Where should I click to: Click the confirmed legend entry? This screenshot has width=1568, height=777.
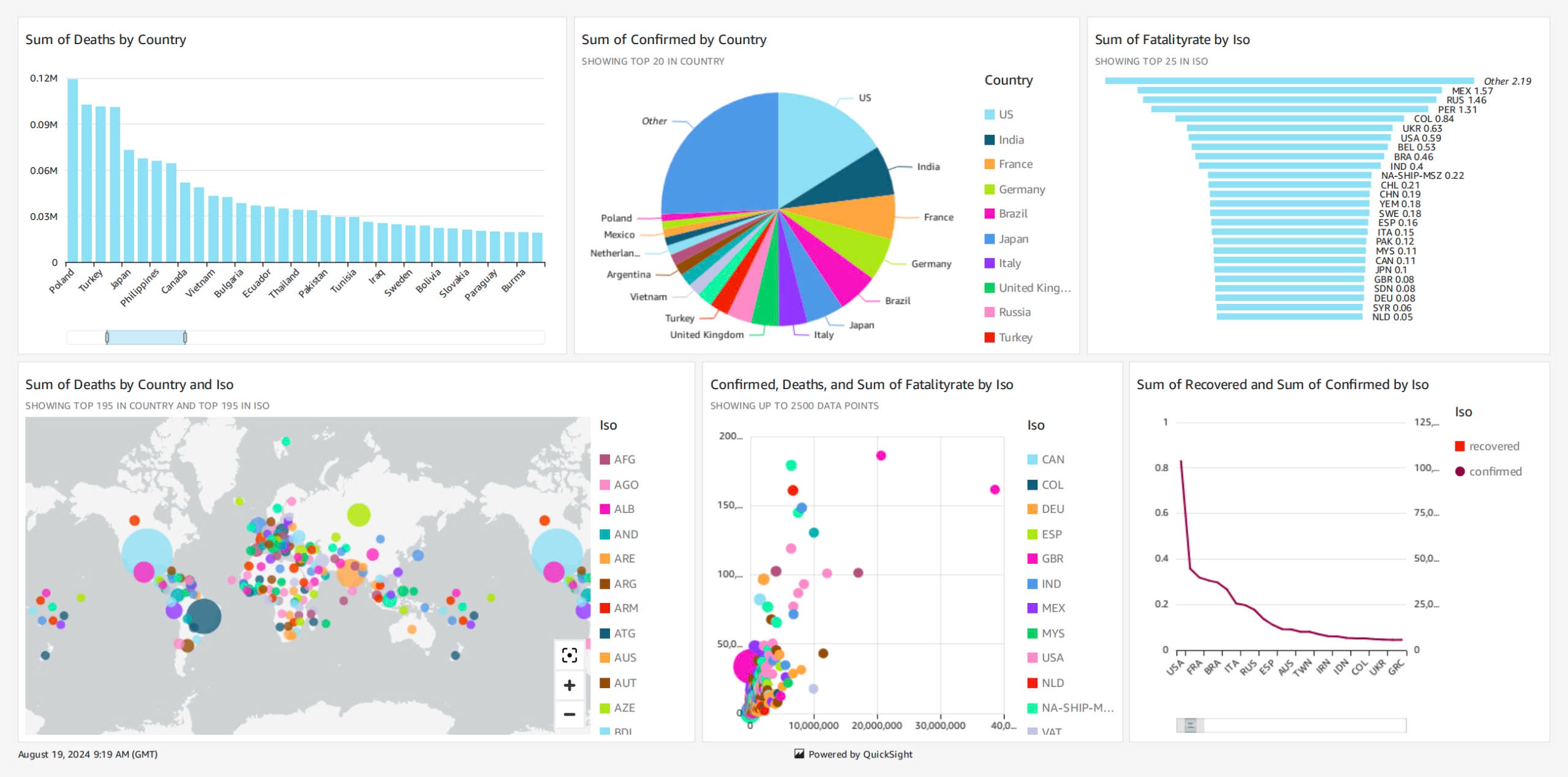[x=1488, y=471]
